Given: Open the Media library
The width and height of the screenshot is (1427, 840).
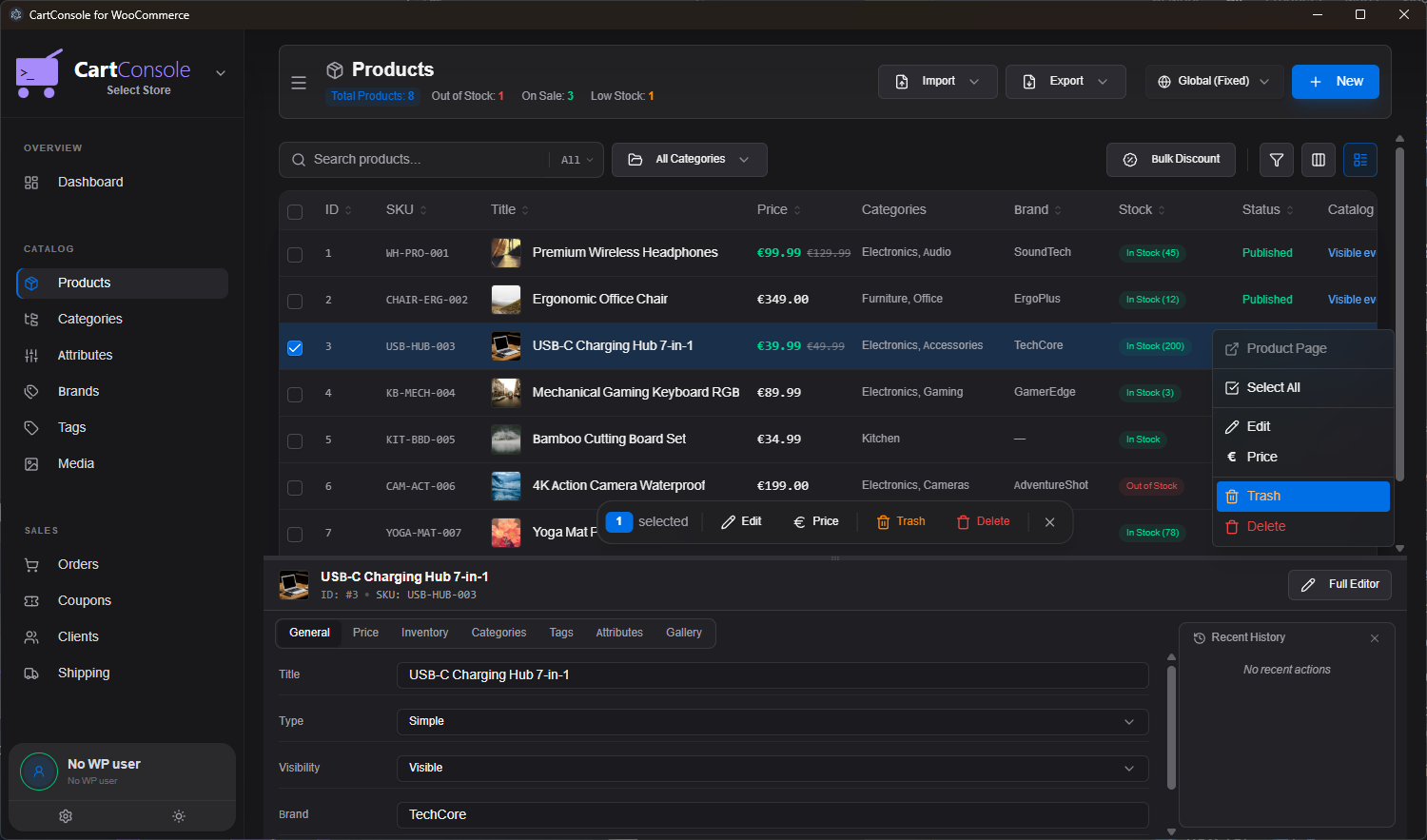Looking at the screenshot, I should [x=122, y=463].
